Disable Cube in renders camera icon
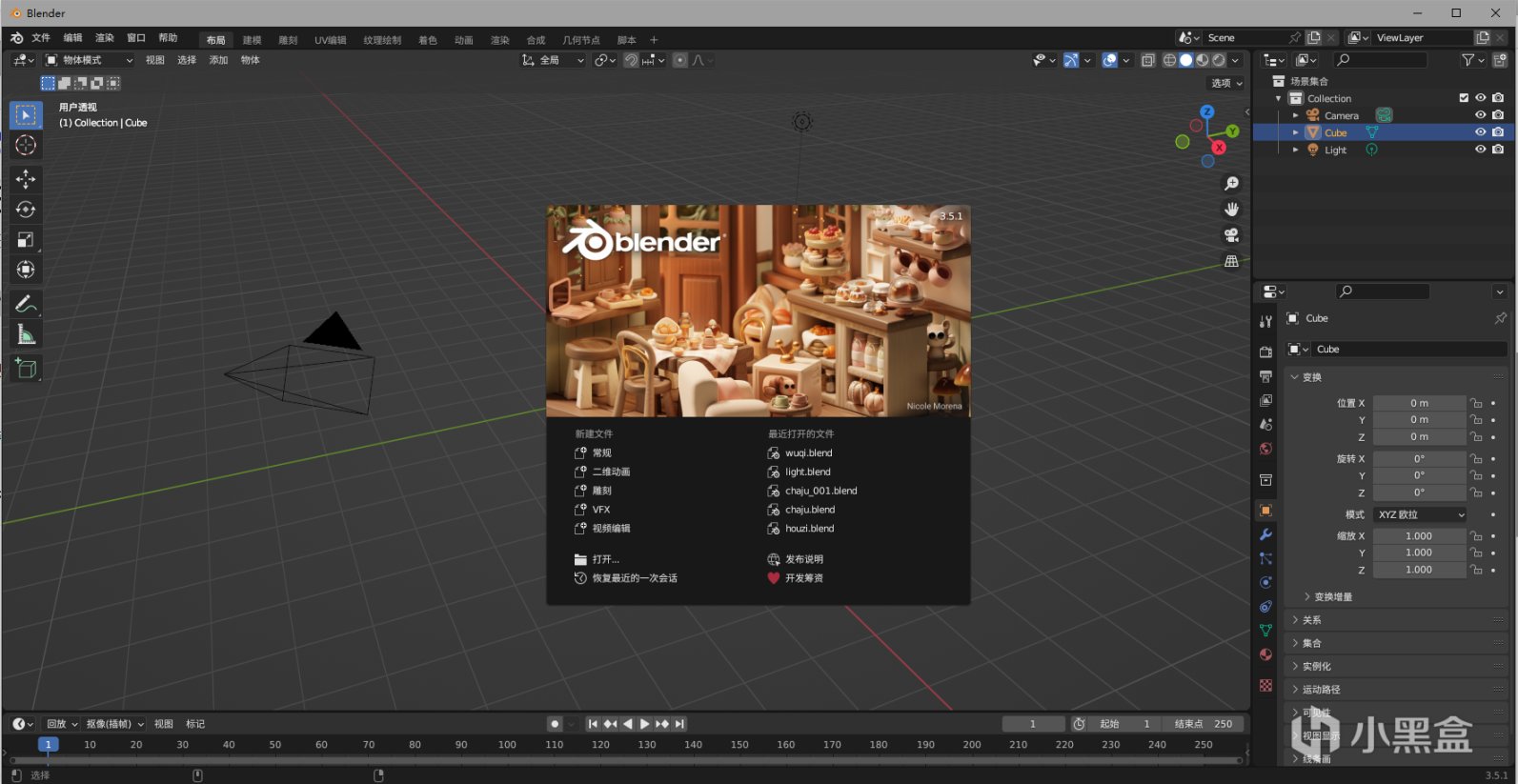 (x=1498, y=132)
